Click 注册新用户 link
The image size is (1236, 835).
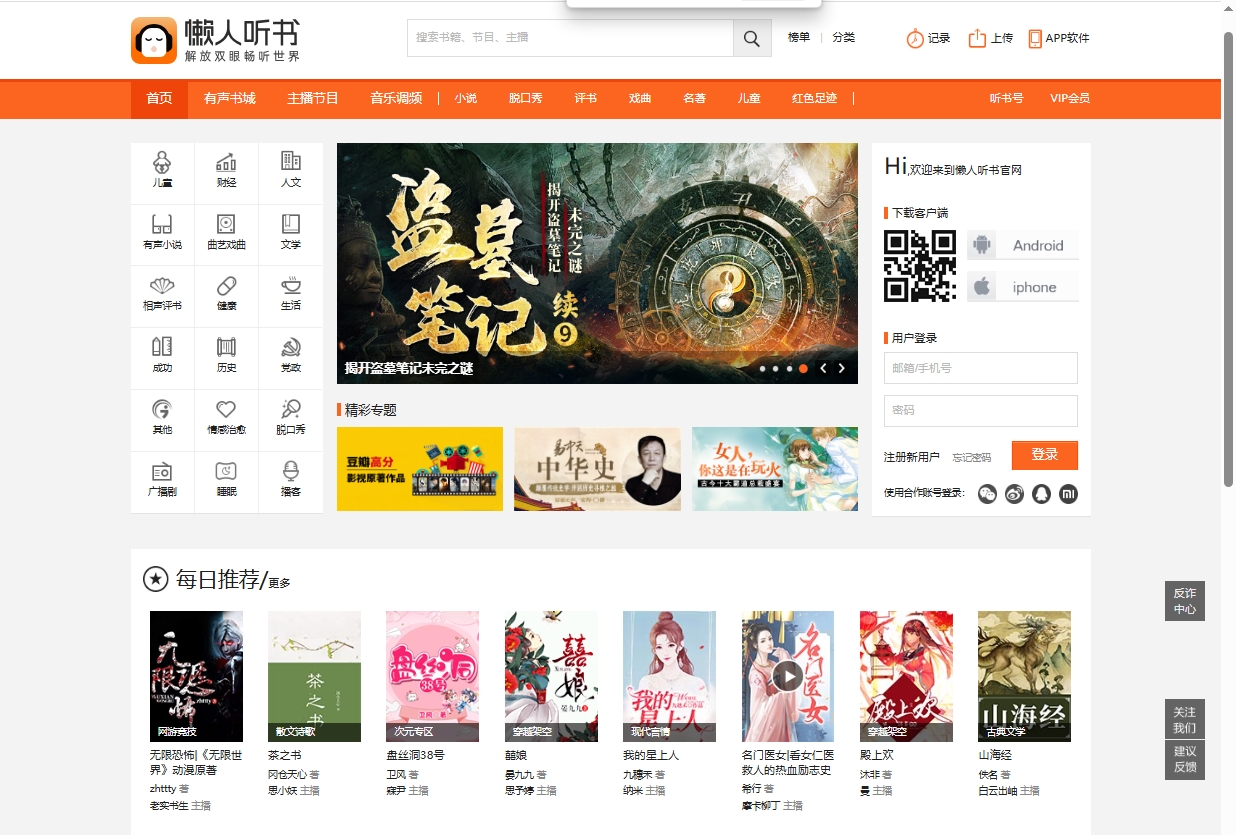point(912,457)
